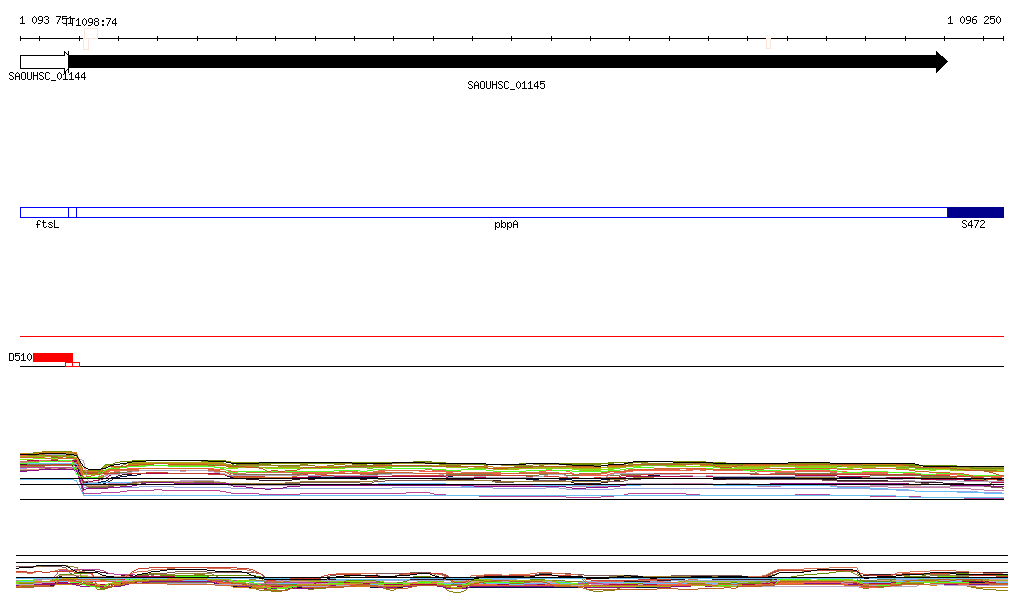Click the pbpA label text
The height and width of the screenshot is (611, 1024).
[x=506, y=225]
